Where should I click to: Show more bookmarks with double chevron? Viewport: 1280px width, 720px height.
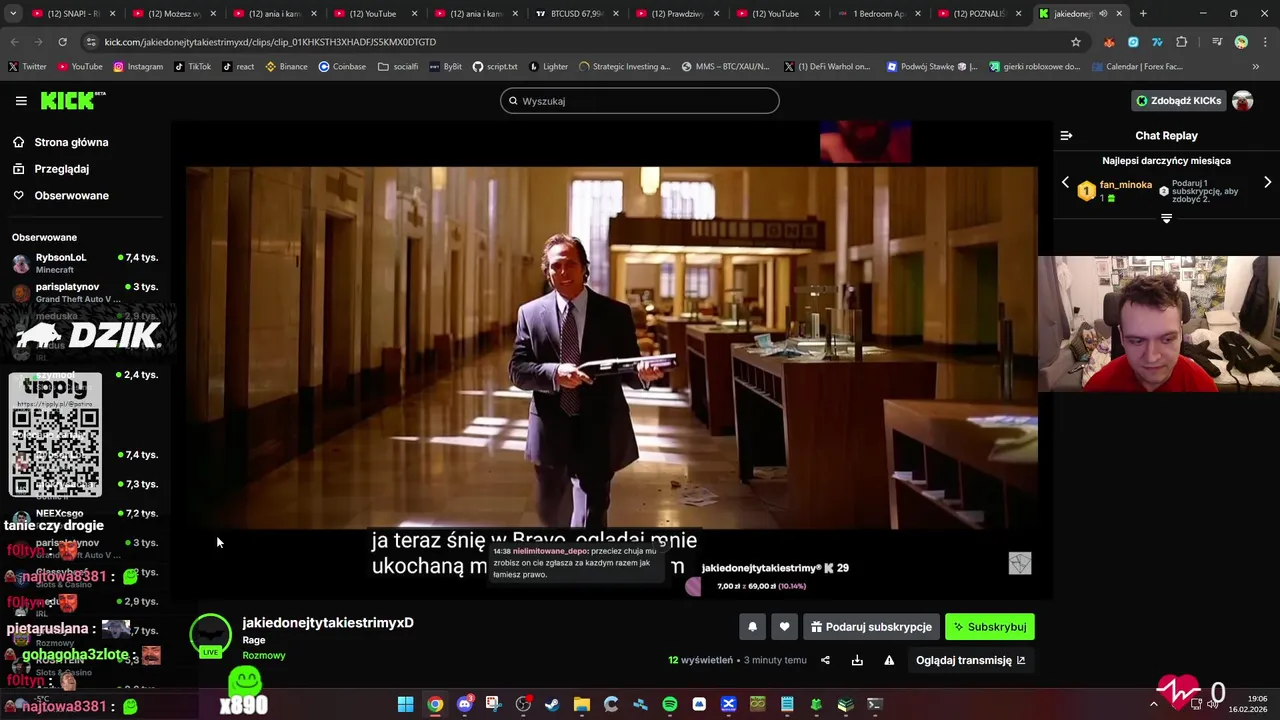pyautogui.click(x=1256, y=67)
